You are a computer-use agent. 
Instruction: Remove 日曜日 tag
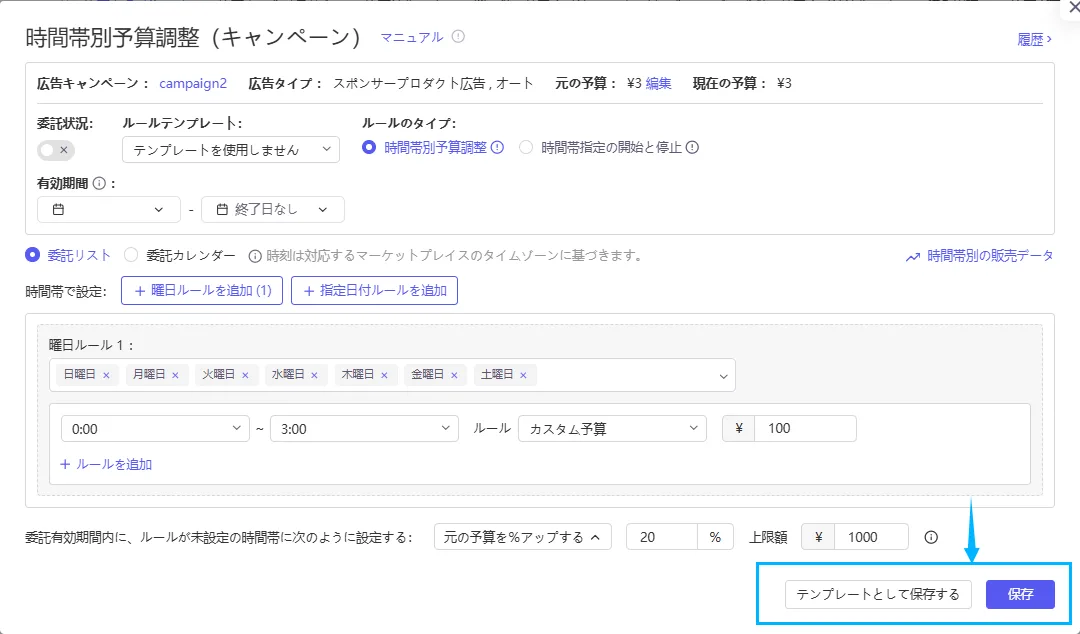pyautogui.click(x=106, y=375)
